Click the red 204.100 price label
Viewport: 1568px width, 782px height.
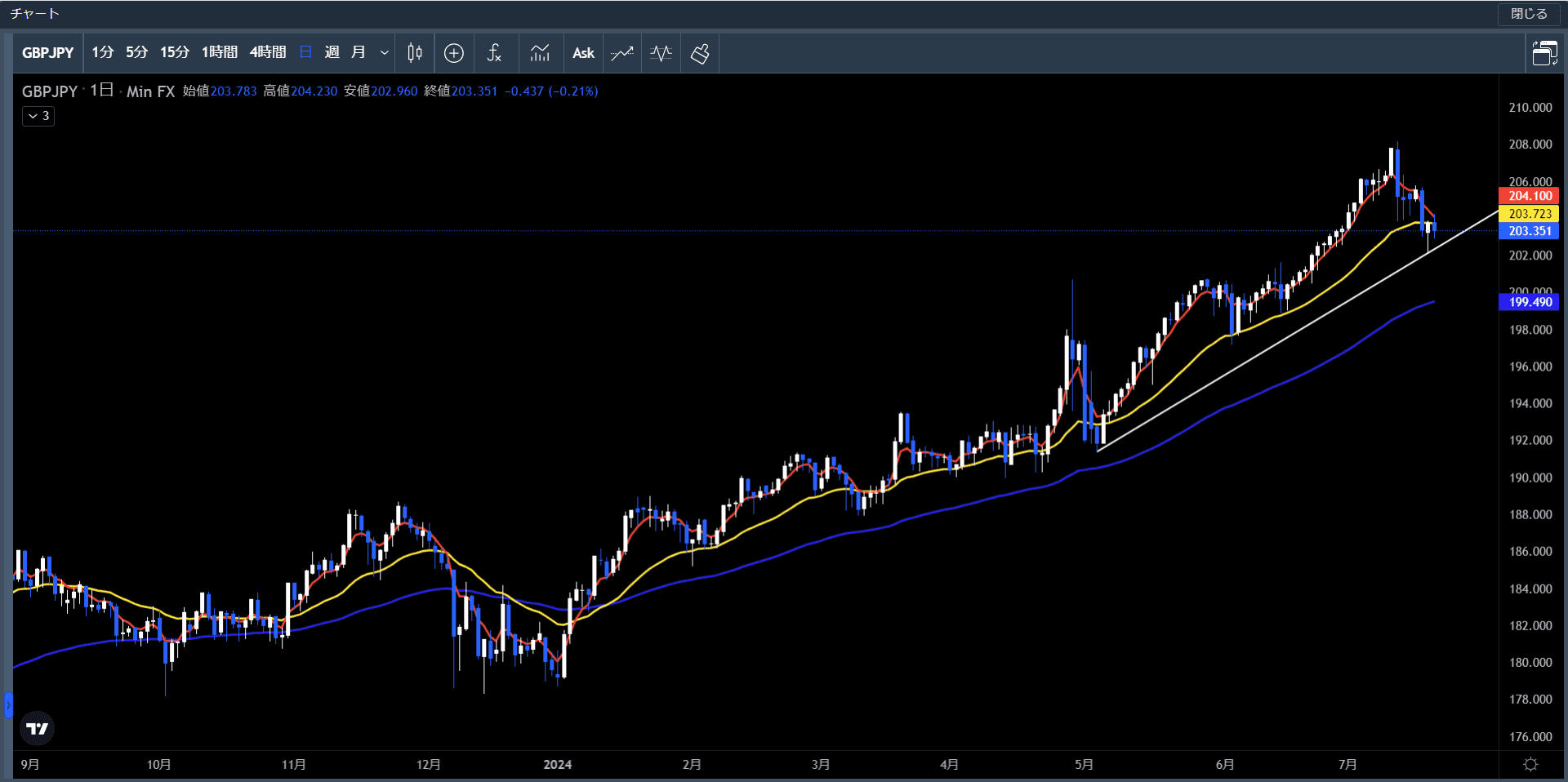coord(1530,196)
